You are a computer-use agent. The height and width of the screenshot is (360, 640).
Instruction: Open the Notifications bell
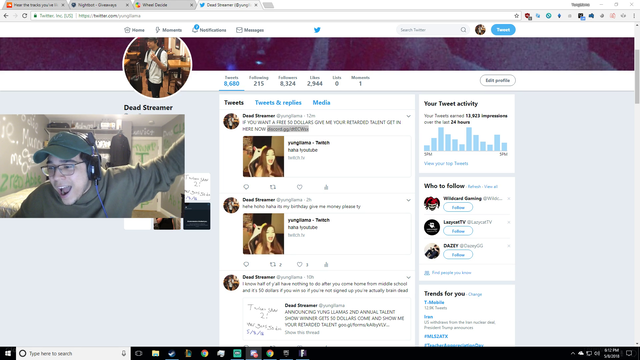209,30
